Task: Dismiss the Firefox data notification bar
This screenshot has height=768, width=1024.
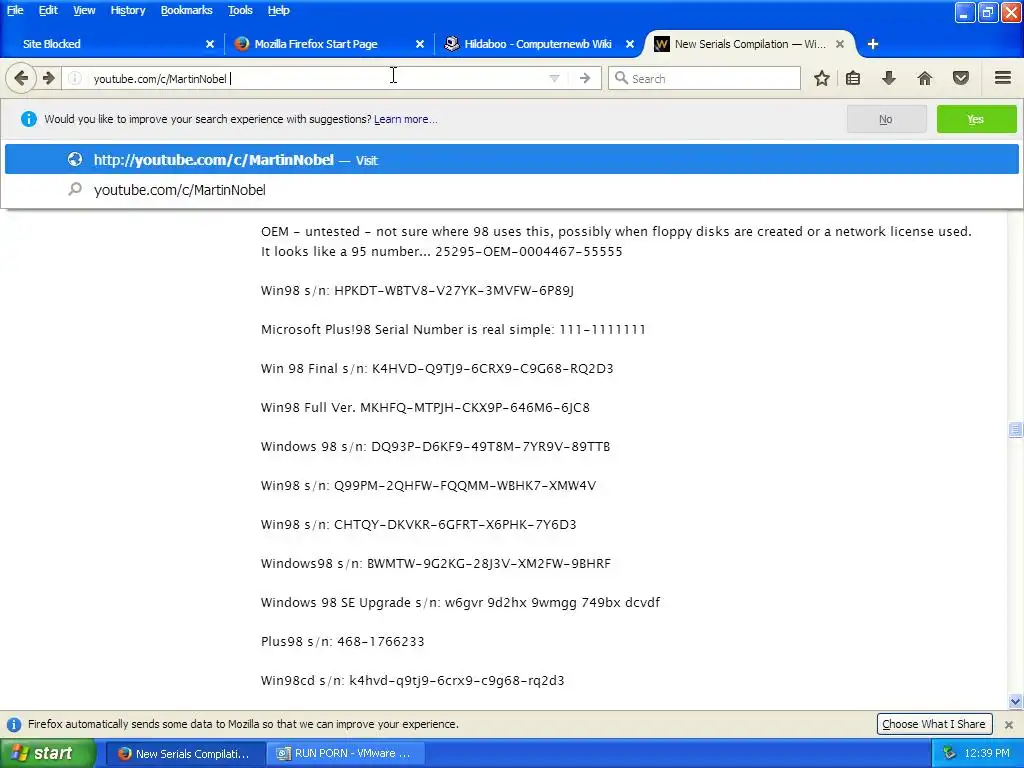Action: (x=1008, y=725)
